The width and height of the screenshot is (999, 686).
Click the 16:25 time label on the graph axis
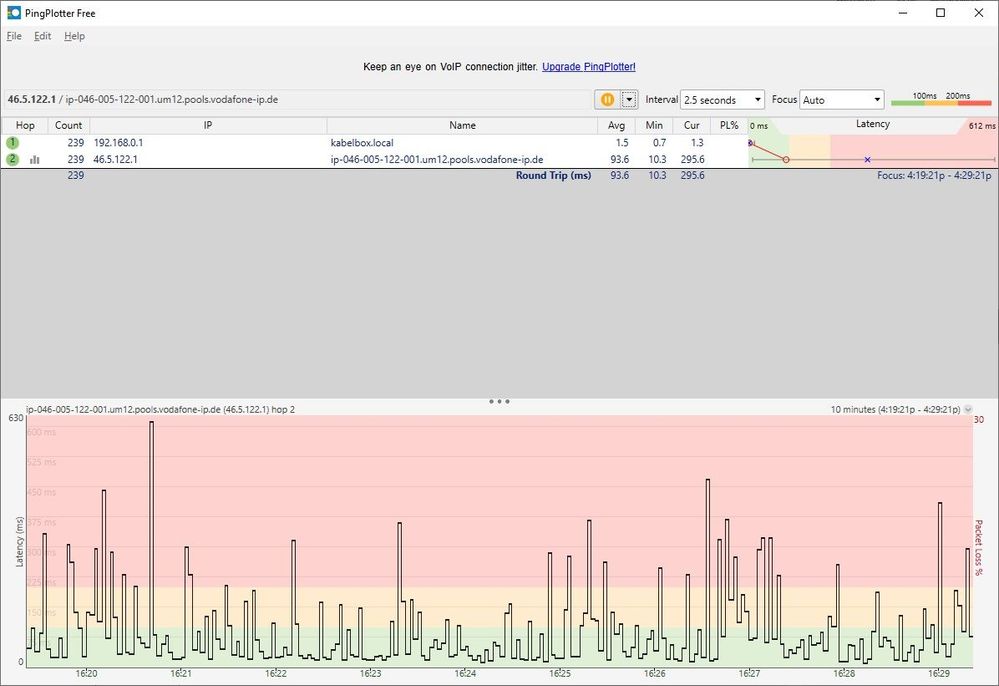[x=560, y=673]
